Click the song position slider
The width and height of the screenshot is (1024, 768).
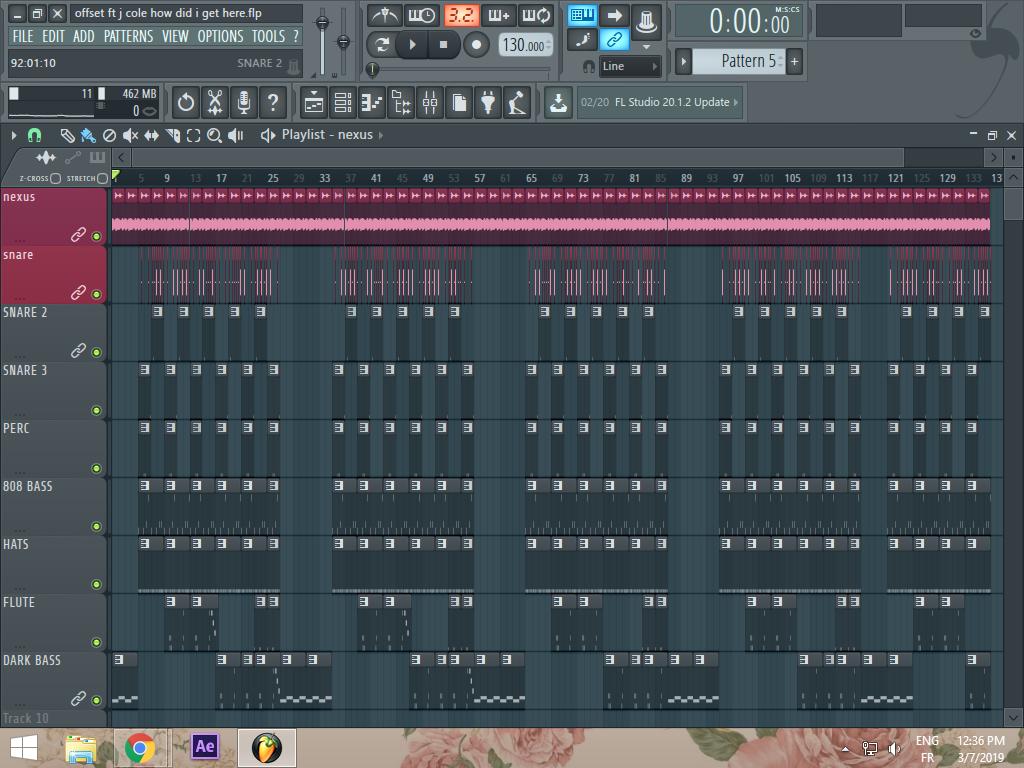[460, 69]
